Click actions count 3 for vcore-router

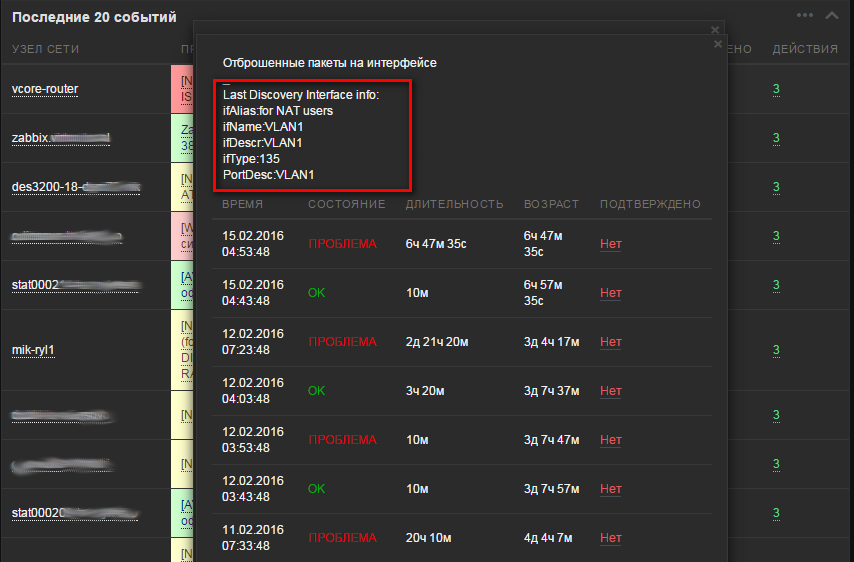[776, 89]
